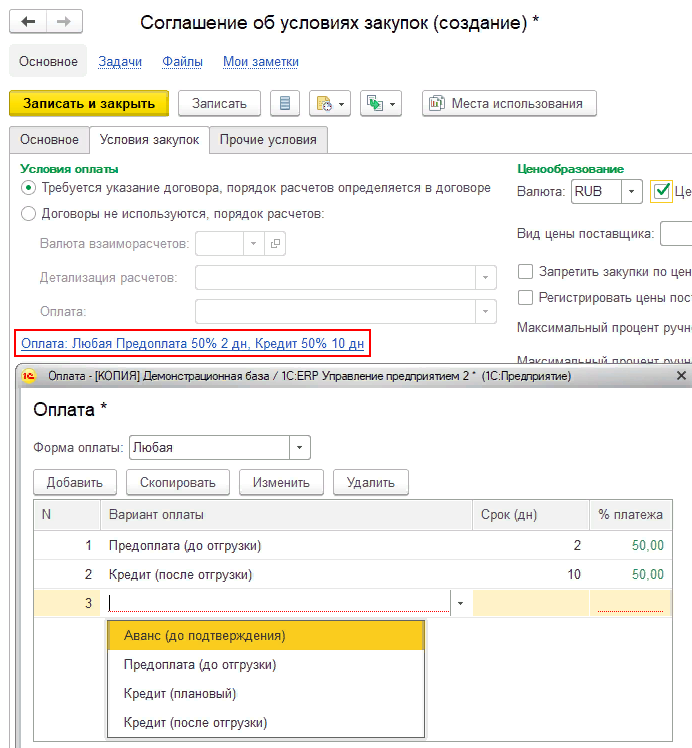Viewport: 692px width, 748px height.
Task: Select radio option requiring contract specification
Action: click(28, 188)
